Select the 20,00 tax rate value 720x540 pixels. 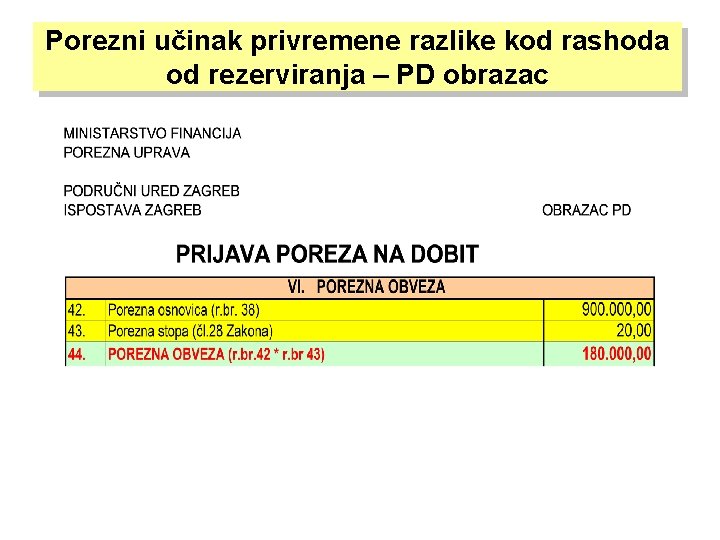tap(599, 331)
